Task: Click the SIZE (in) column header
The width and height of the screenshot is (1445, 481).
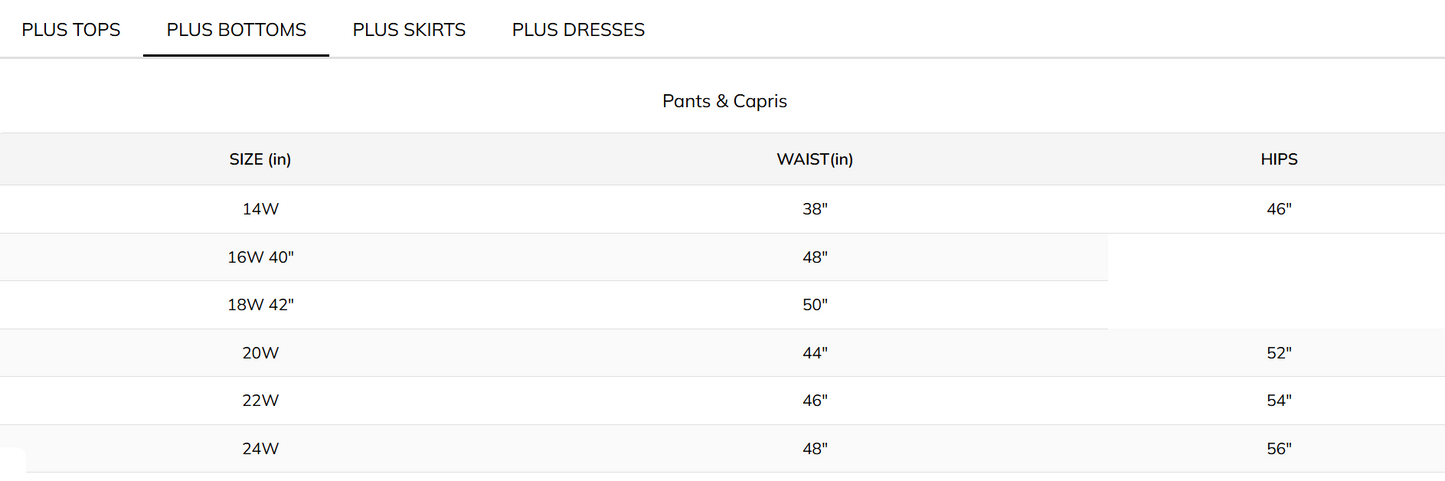Action: (x=260, y=159)
